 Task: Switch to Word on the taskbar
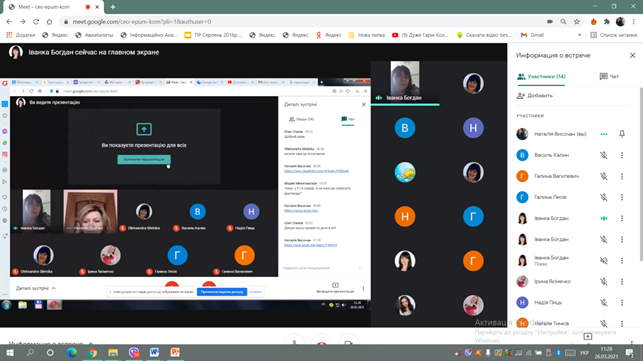coord(154,352)
